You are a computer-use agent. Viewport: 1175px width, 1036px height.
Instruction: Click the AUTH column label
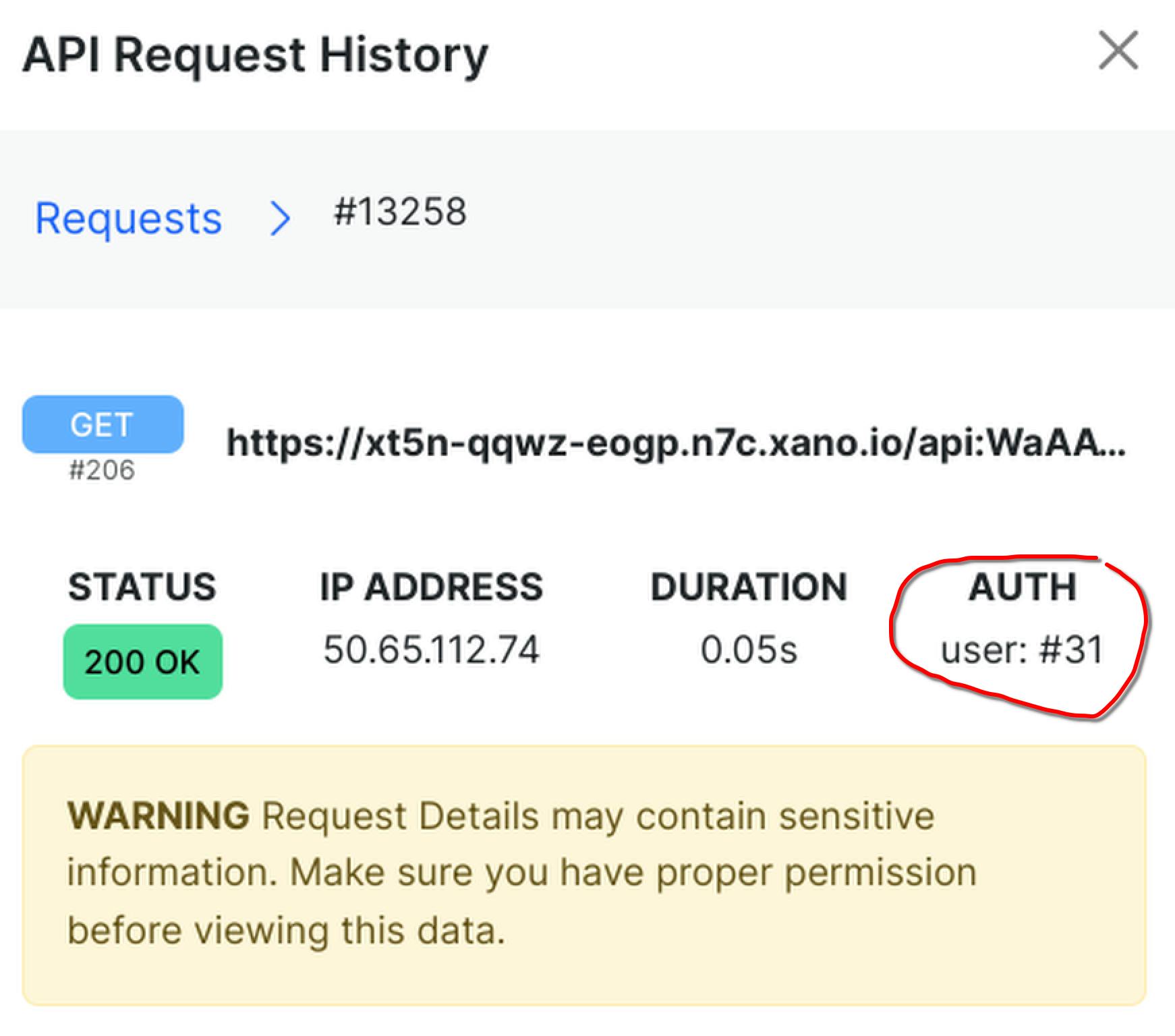(x=1022, y=586)
